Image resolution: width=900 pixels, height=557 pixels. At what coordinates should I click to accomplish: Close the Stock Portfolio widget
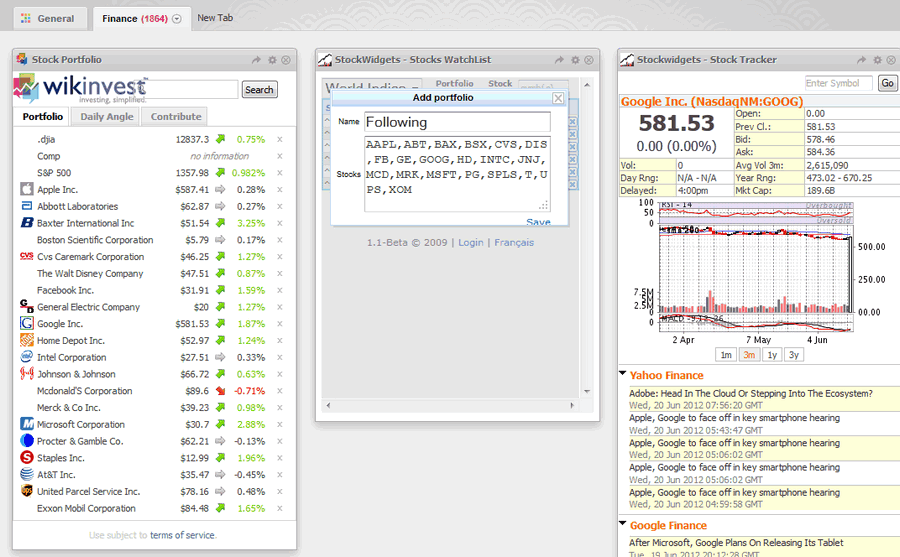pos(286,60)
